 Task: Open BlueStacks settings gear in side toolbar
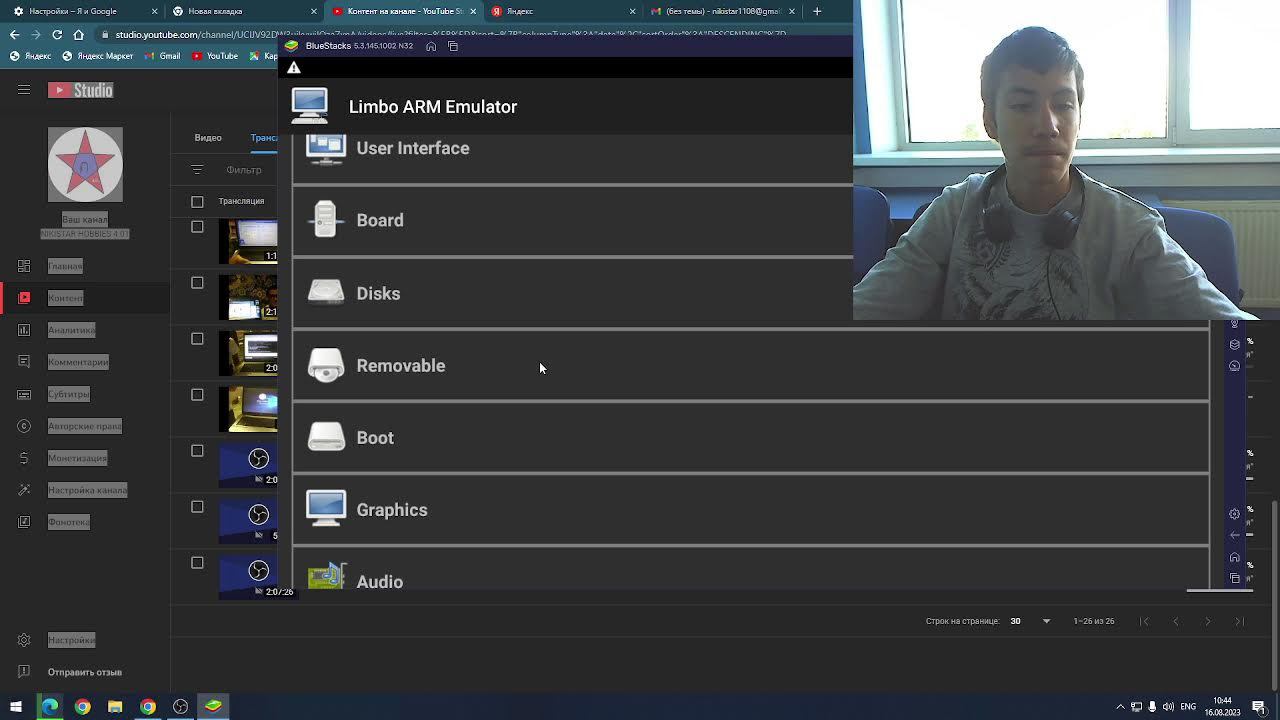1235,514
